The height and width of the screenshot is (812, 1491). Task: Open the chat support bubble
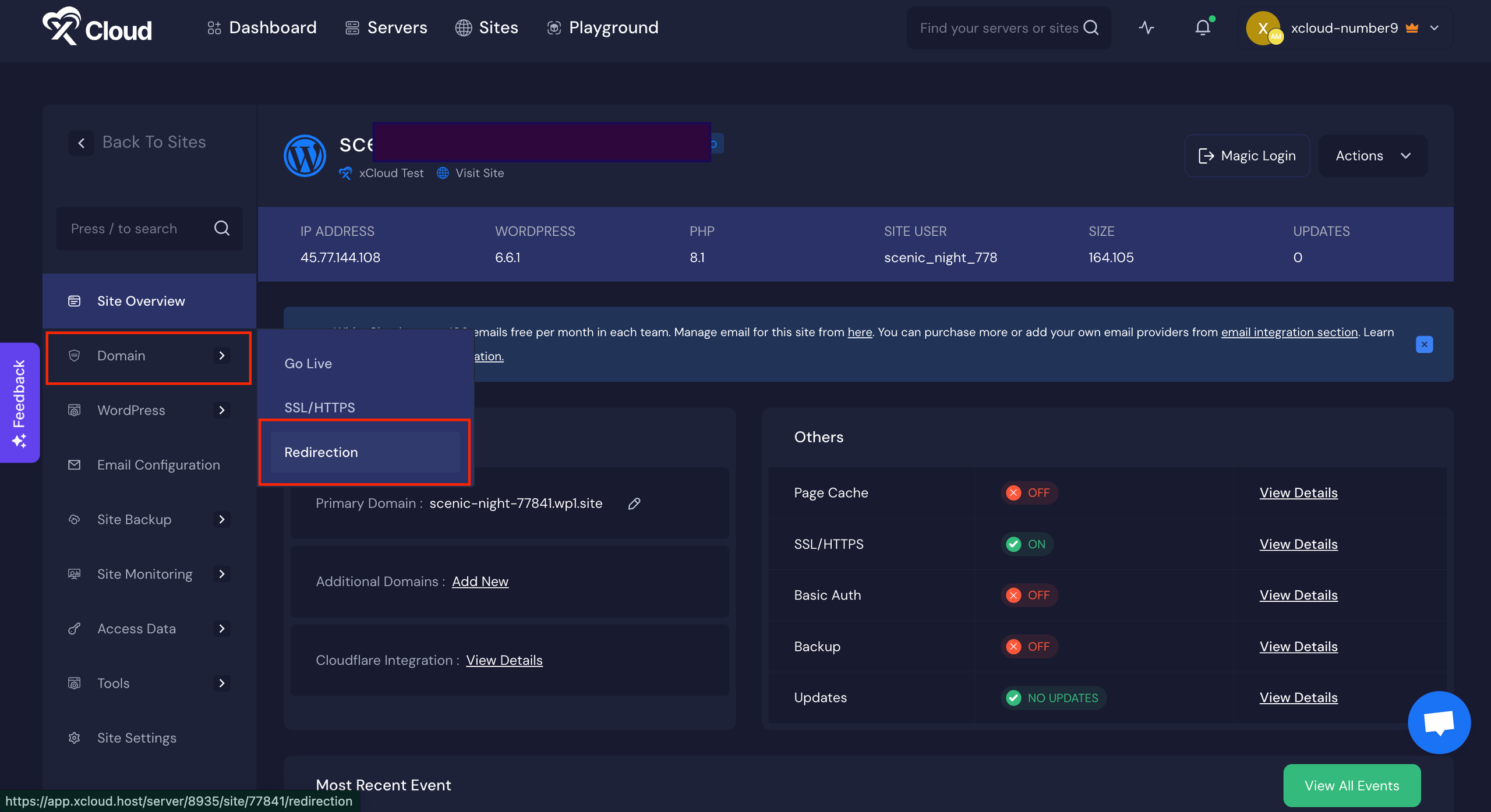pyautogui.click(x=1439, y=722)
